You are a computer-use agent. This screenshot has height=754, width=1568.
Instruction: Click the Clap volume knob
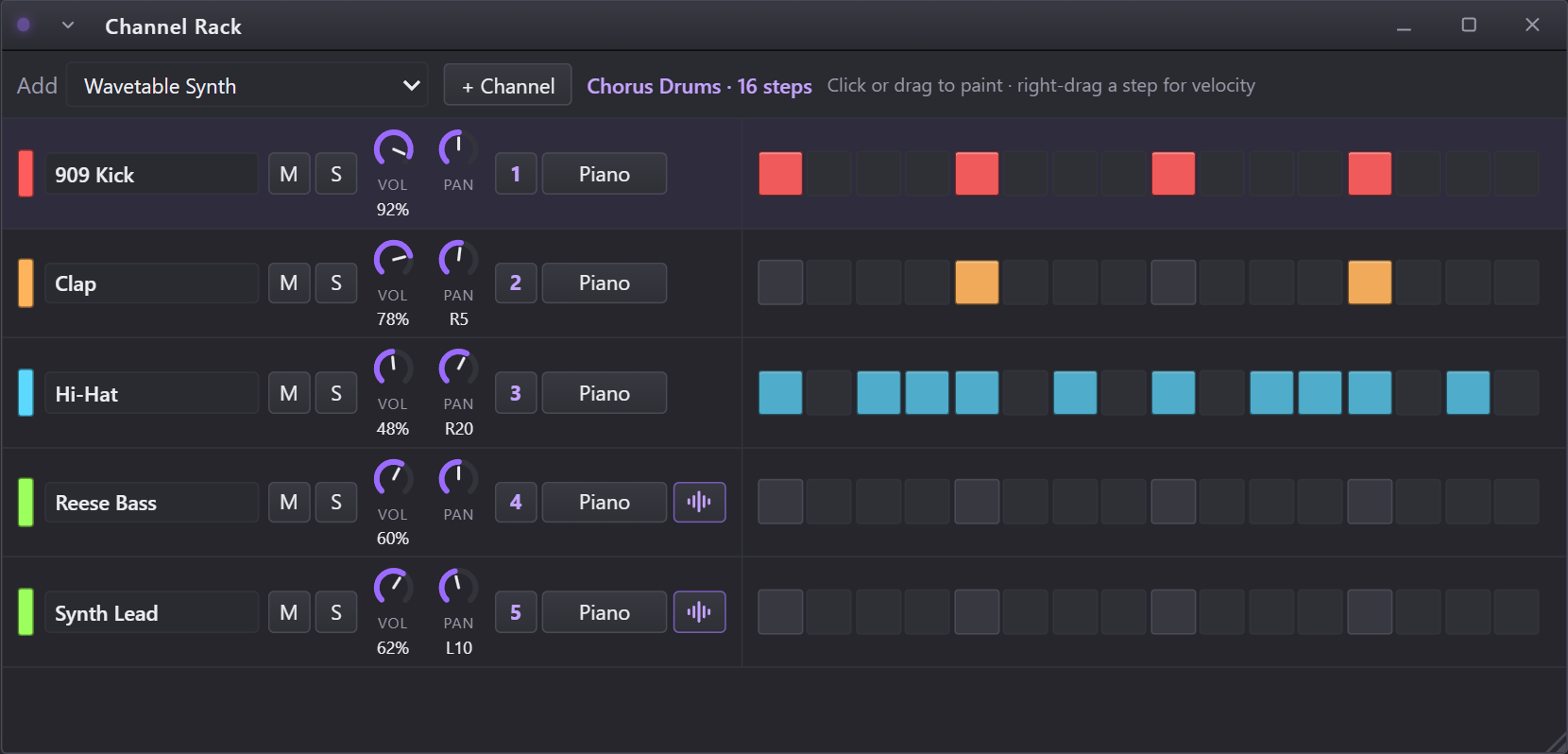point(393,259)
